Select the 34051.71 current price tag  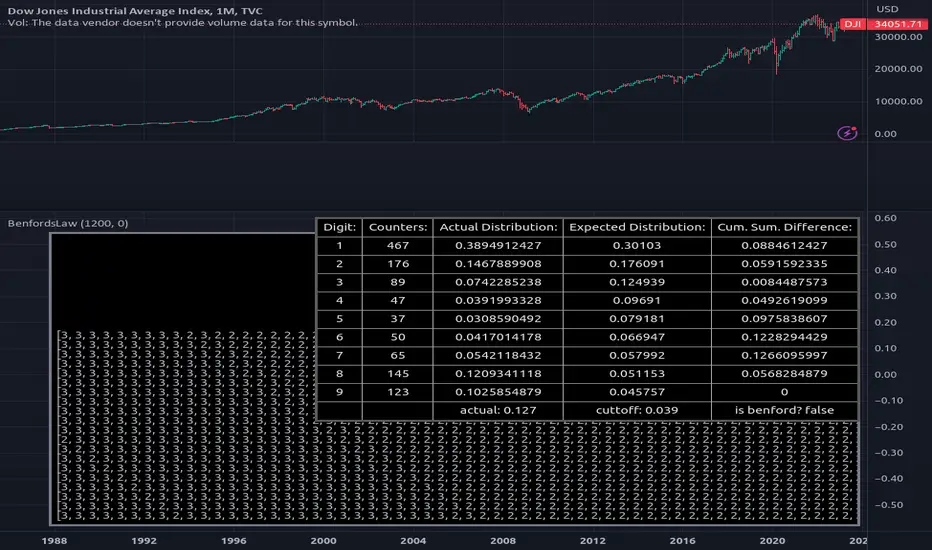click(898, 24)
